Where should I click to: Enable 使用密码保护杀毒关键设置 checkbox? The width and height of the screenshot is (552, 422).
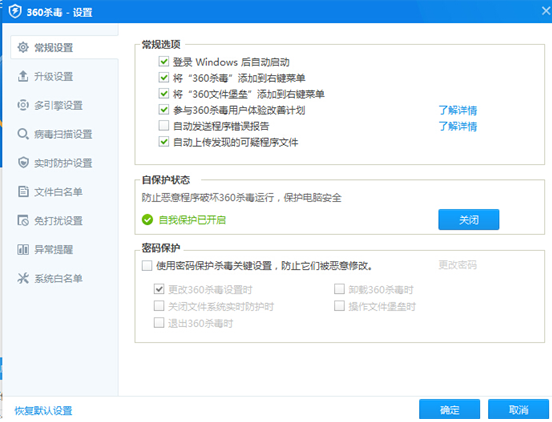pyautogui.click(x=147, y=265)
